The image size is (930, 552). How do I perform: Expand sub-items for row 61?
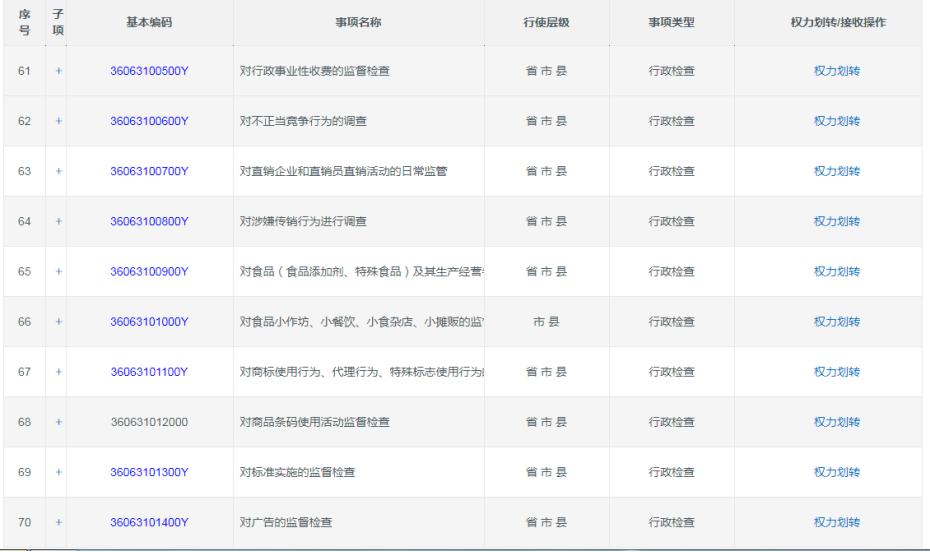[58, 71]
